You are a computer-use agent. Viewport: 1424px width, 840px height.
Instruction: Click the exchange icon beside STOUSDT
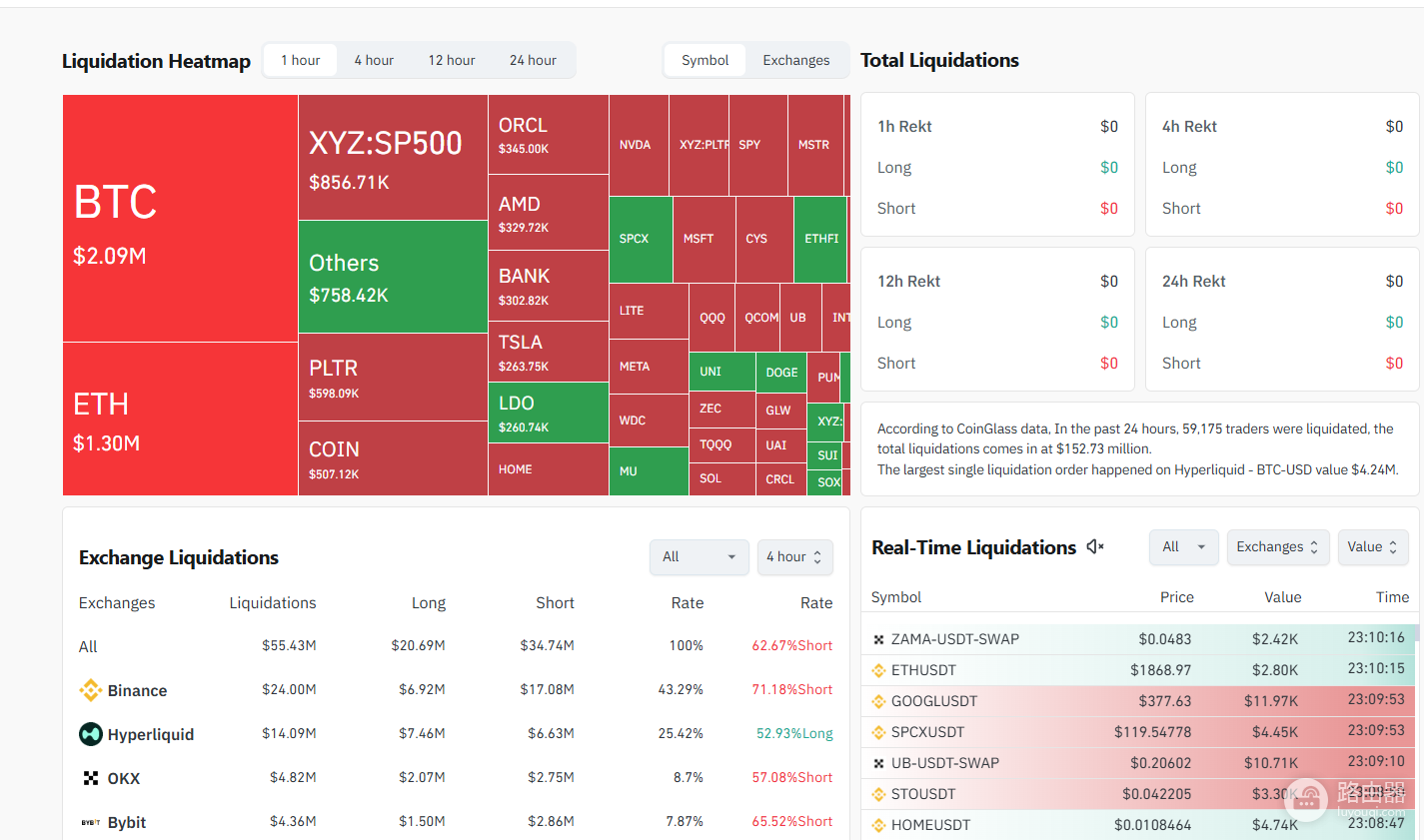pyautogui.click(x=878, y=794)
